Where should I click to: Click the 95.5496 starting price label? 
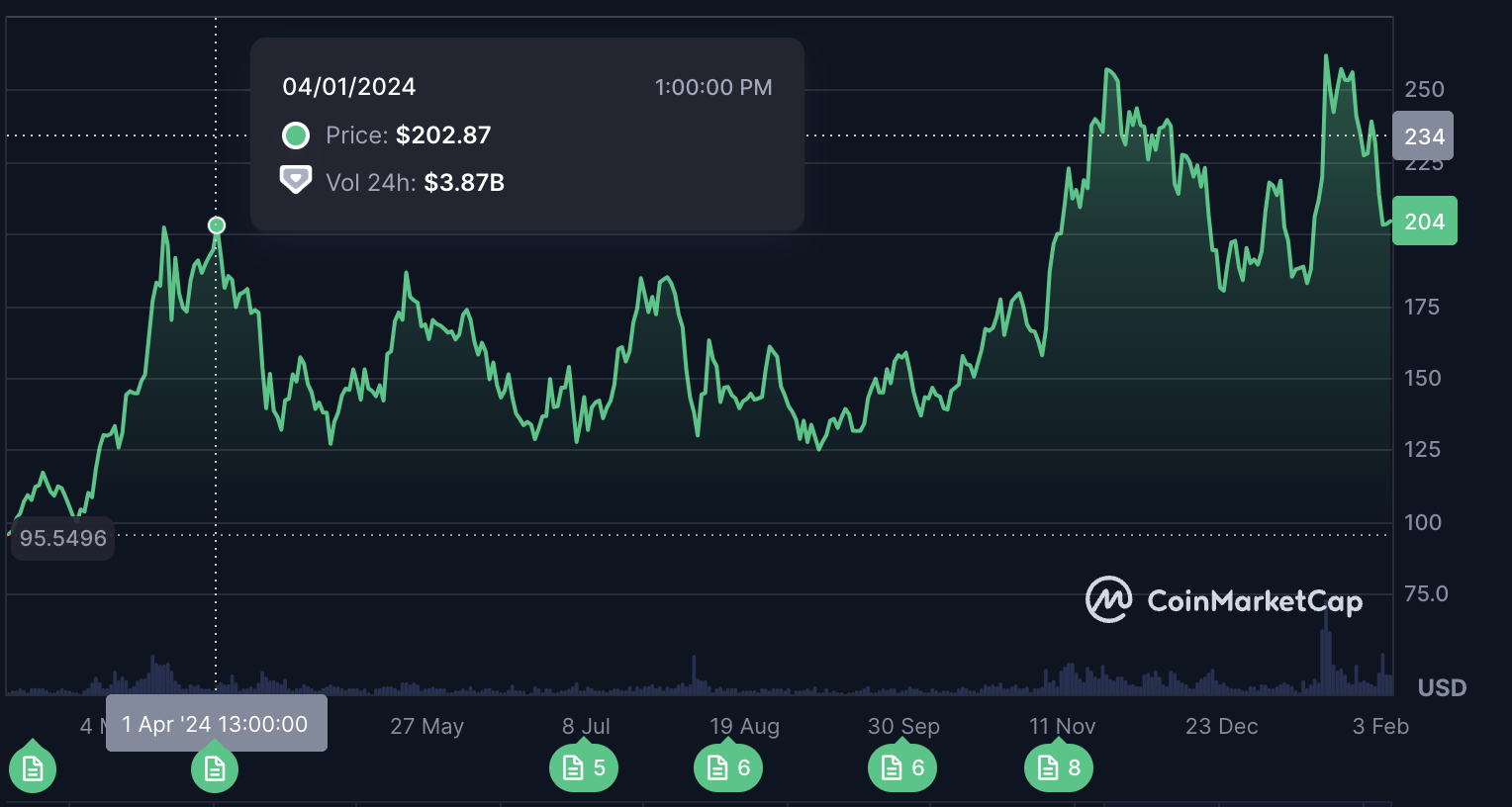63,538
